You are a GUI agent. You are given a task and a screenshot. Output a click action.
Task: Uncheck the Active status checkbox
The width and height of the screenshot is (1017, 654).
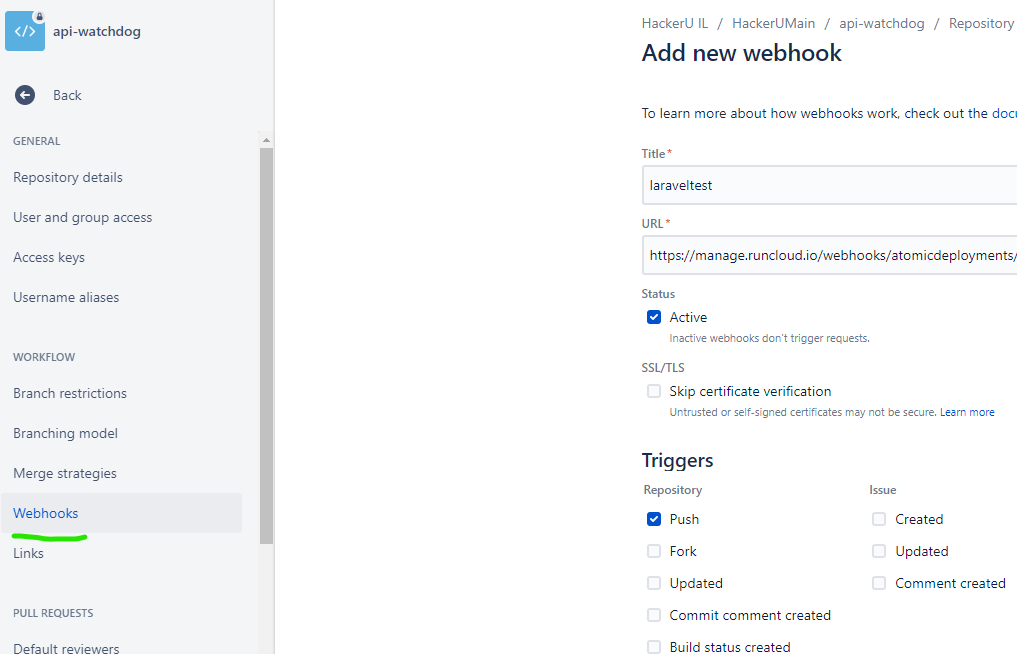(654, 317)
